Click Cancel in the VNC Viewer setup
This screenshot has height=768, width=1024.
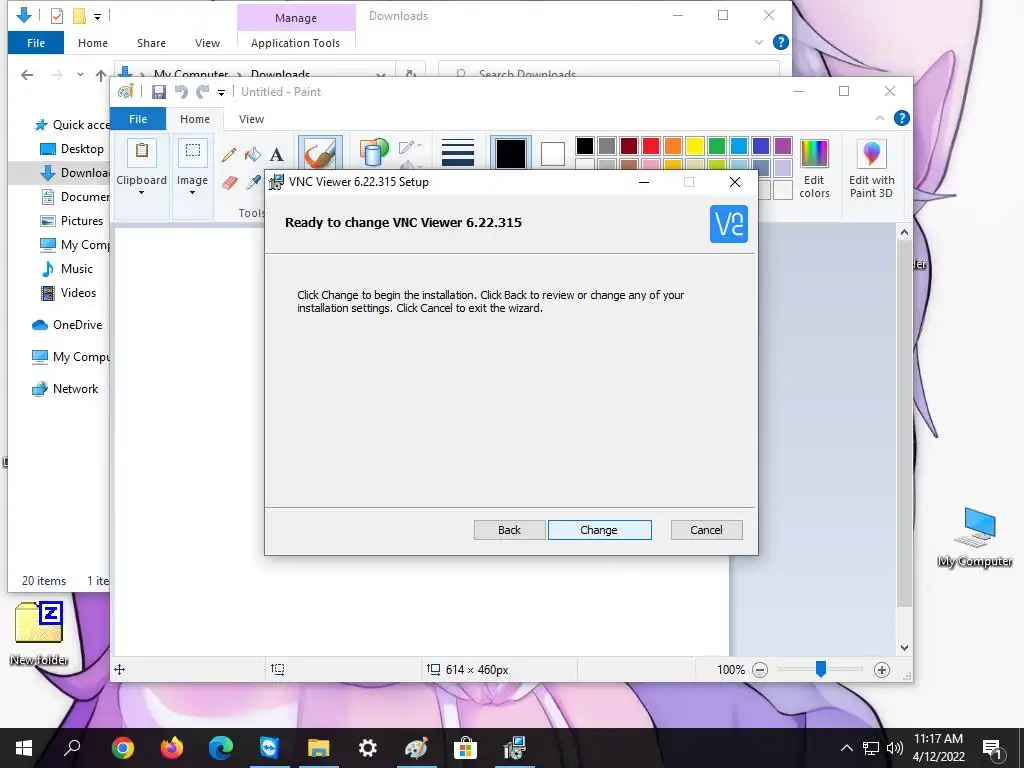point(707,530)
